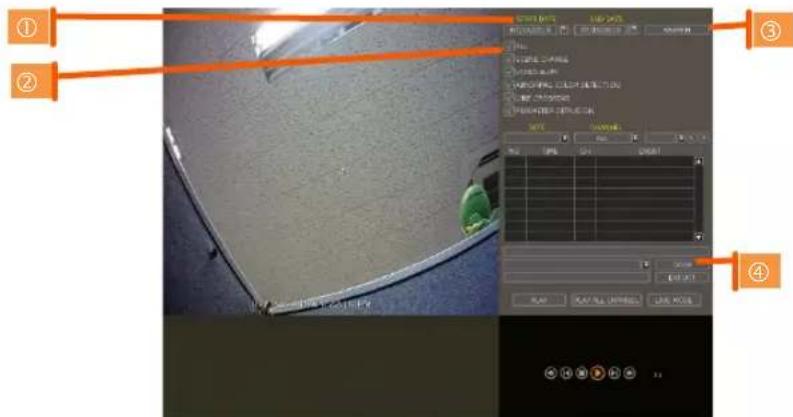Open the start date calendar picker

564,30
